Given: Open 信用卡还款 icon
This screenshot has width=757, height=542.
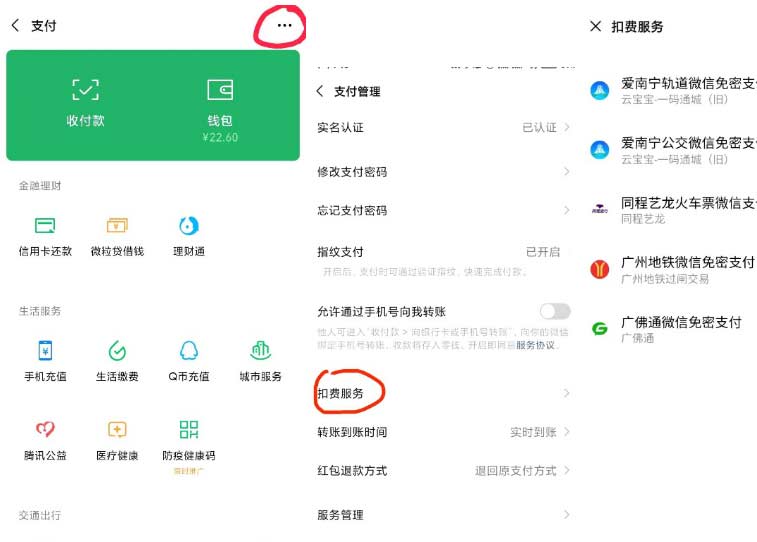Looking at the screenshot, I should (x=45, y=225).
